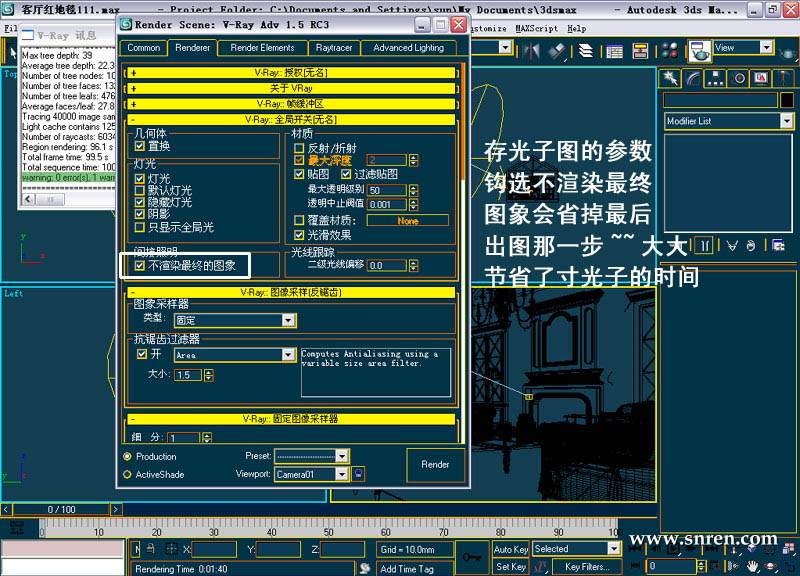Expand the 关于 VRay rollout
Image resolution: width=800 pixels, height=576 pixels.
(291, 88)
